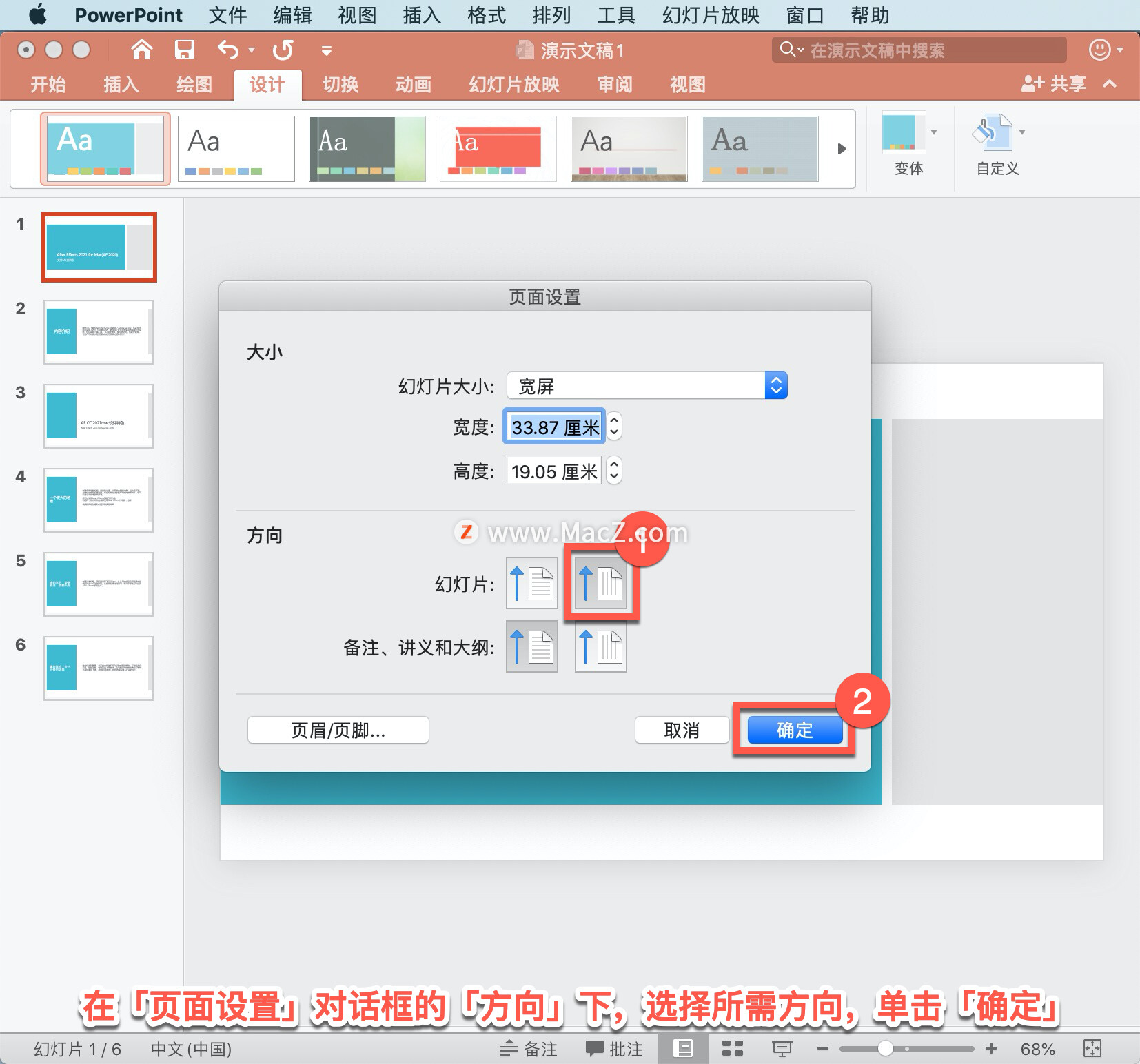Image resolution: width=1140 pixels, height=1064 pixels.
Task: Select slide 4 thumbnail in the panel
Action: 99,500
